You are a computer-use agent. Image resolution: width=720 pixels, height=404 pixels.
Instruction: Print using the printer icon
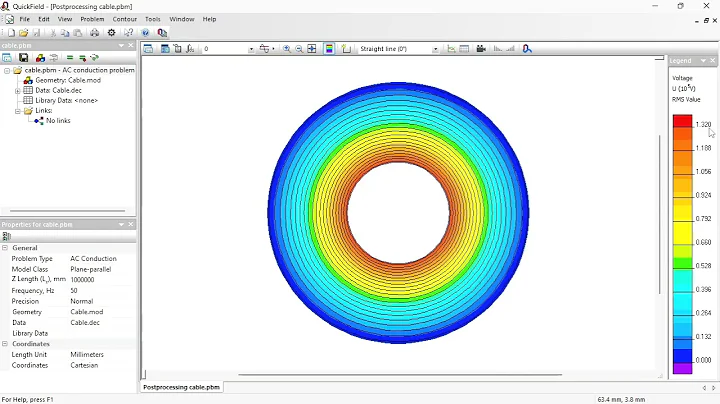pos(94,33)
